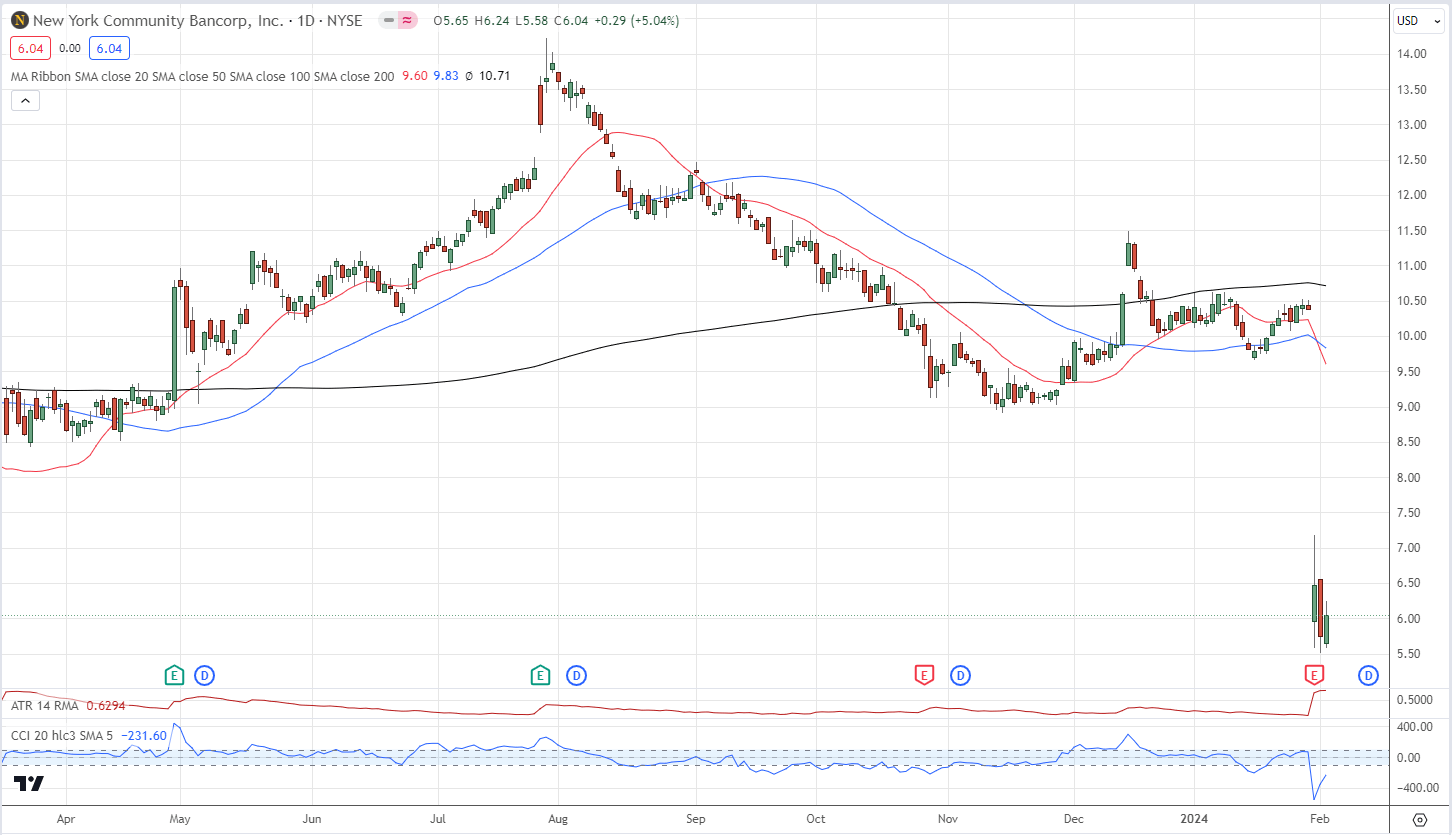Click the green earnings E marker near May
1452x835 pixels.
pyautogui.click(x=174, y=675)
